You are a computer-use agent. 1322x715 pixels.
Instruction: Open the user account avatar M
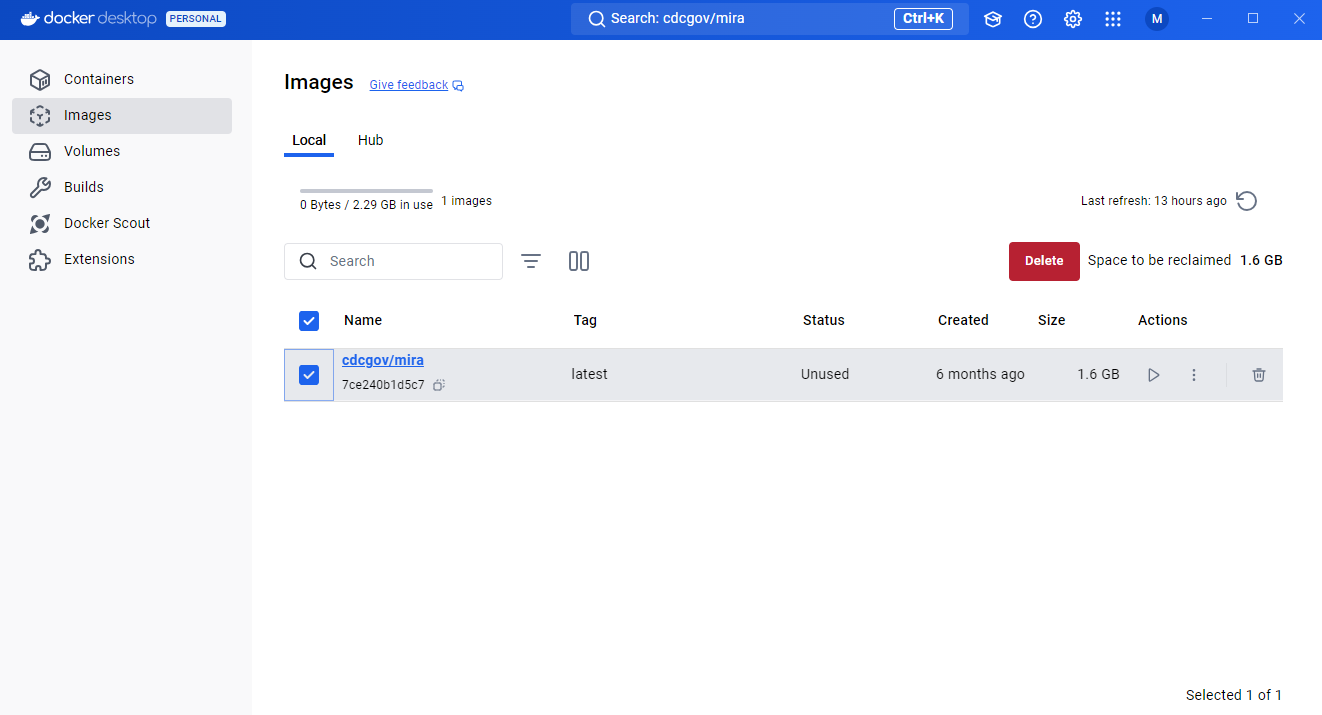coord(1157,19)
